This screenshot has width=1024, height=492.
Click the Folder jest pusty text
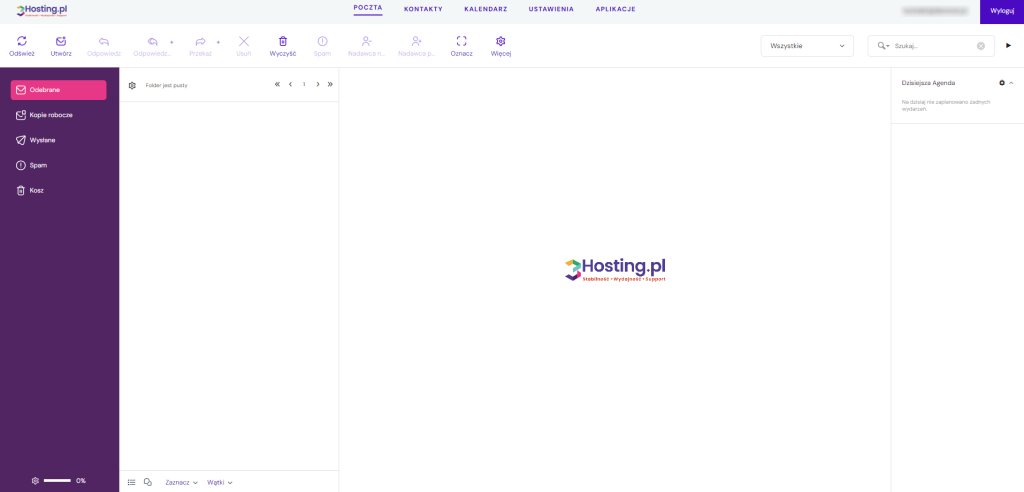coord(167,86)
